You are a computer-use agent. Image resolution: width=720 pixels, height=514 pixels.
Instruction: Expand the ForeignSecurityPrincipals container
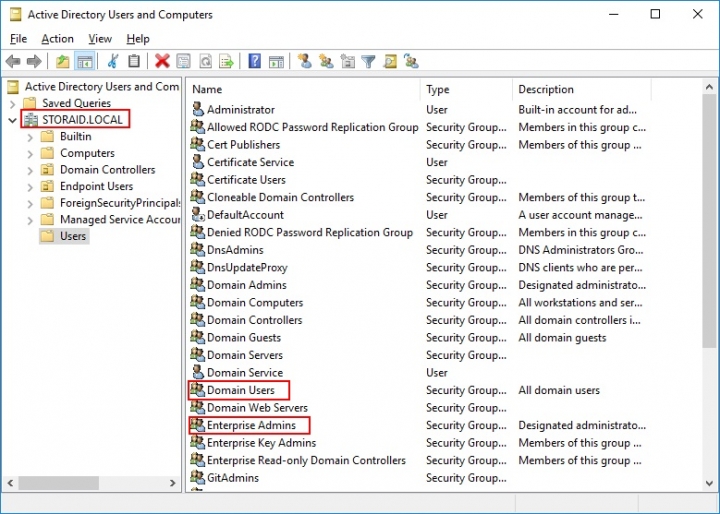[x=30, y=203]
